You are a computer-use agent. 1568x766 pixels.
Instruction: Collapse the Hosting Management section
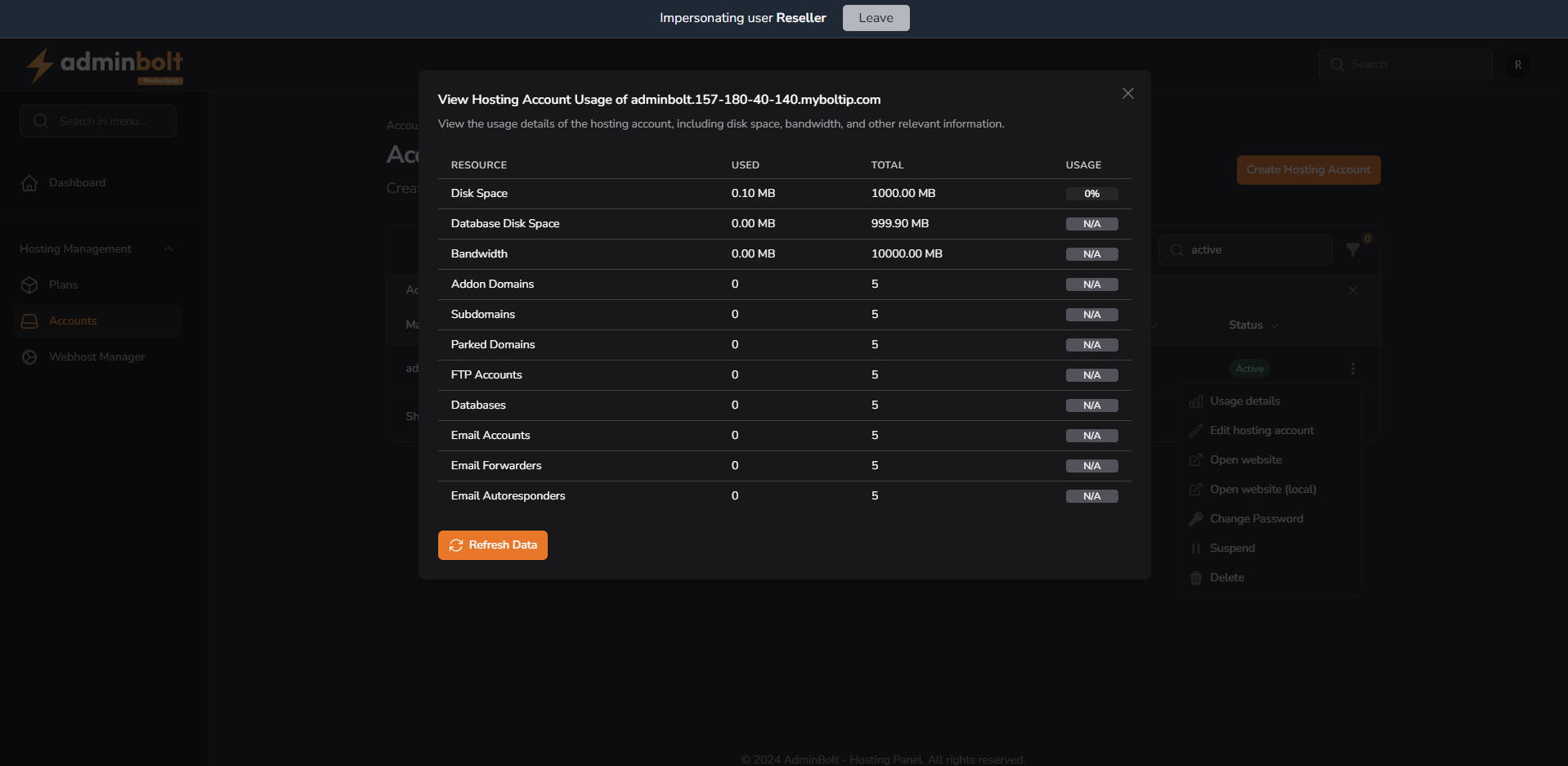point(168,249)
